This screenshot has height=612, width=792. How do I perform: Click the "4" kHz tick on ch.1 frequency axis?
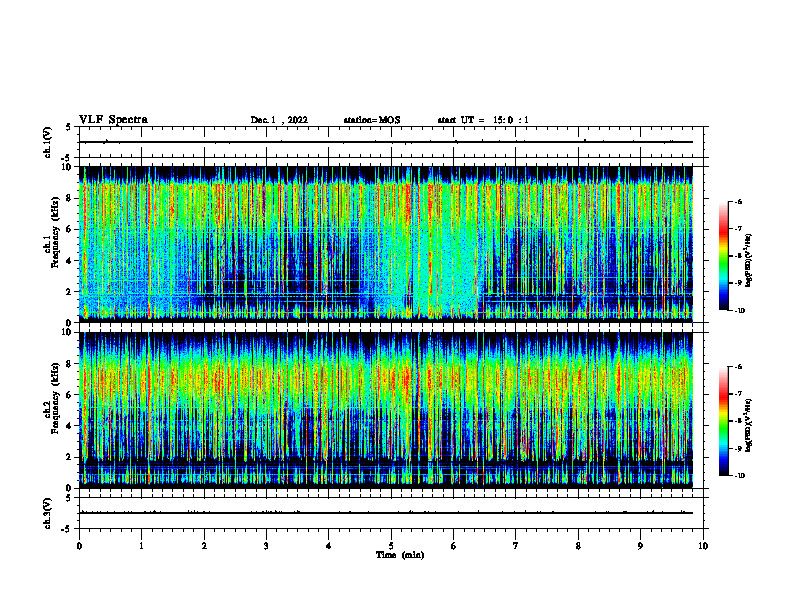coord(69,261)
